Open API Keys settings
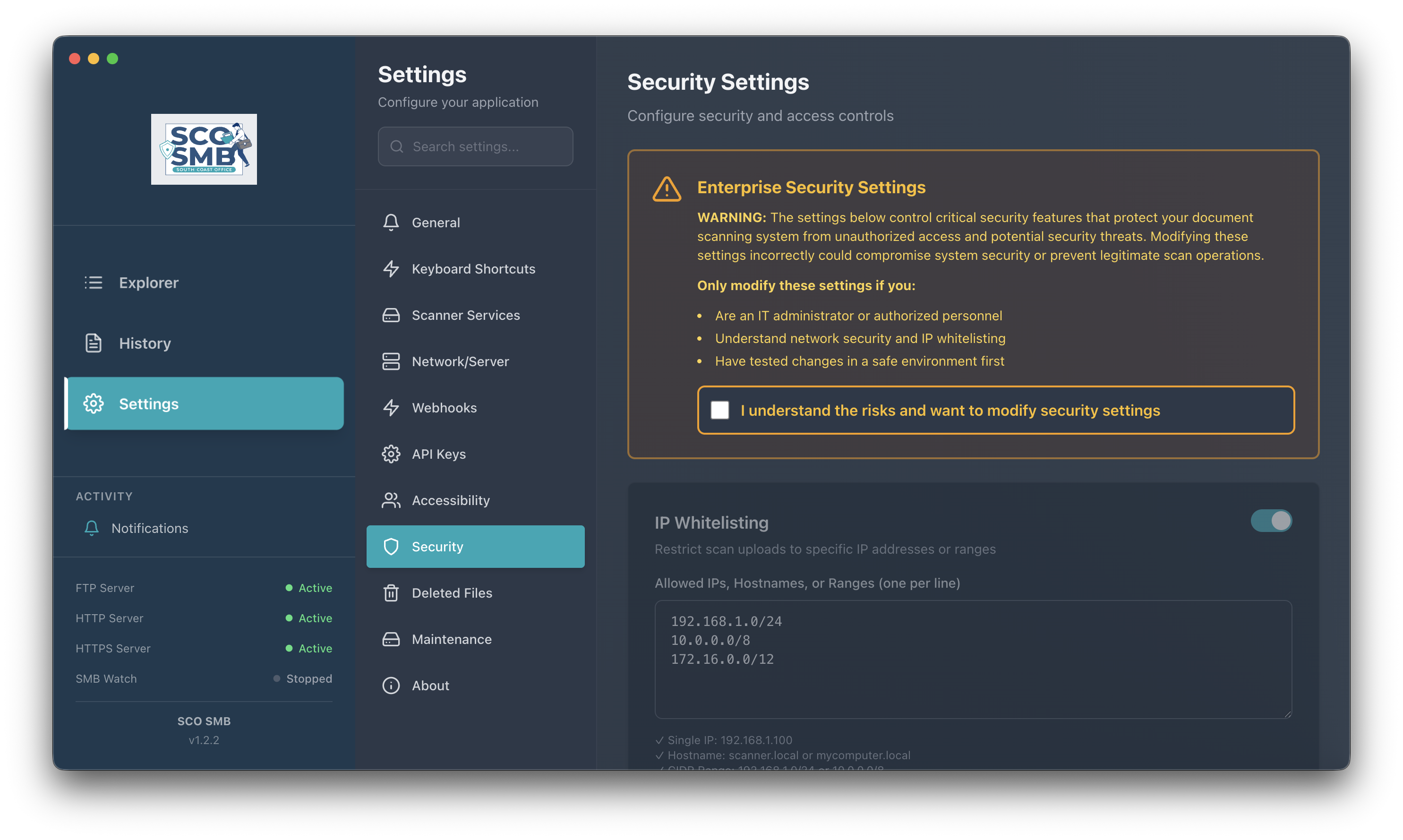This screenshot has width=1403, height=840. pos(475,454)
